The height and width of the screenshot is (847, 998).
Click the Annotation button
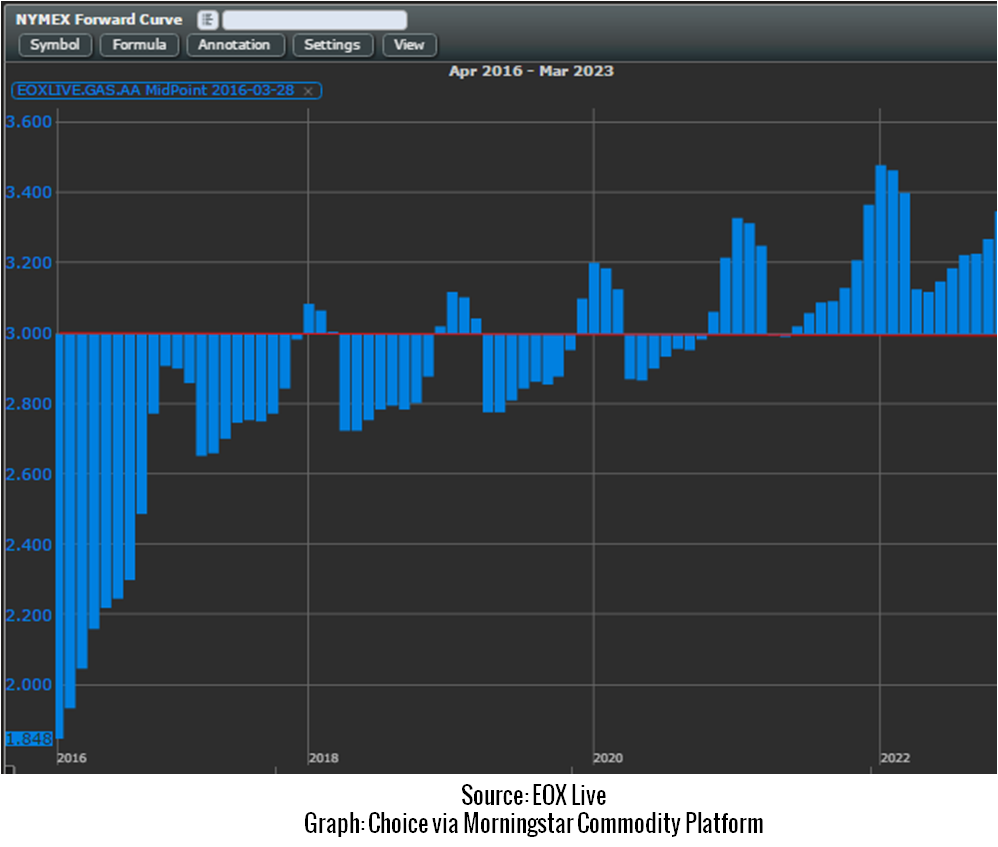[234, 45]
